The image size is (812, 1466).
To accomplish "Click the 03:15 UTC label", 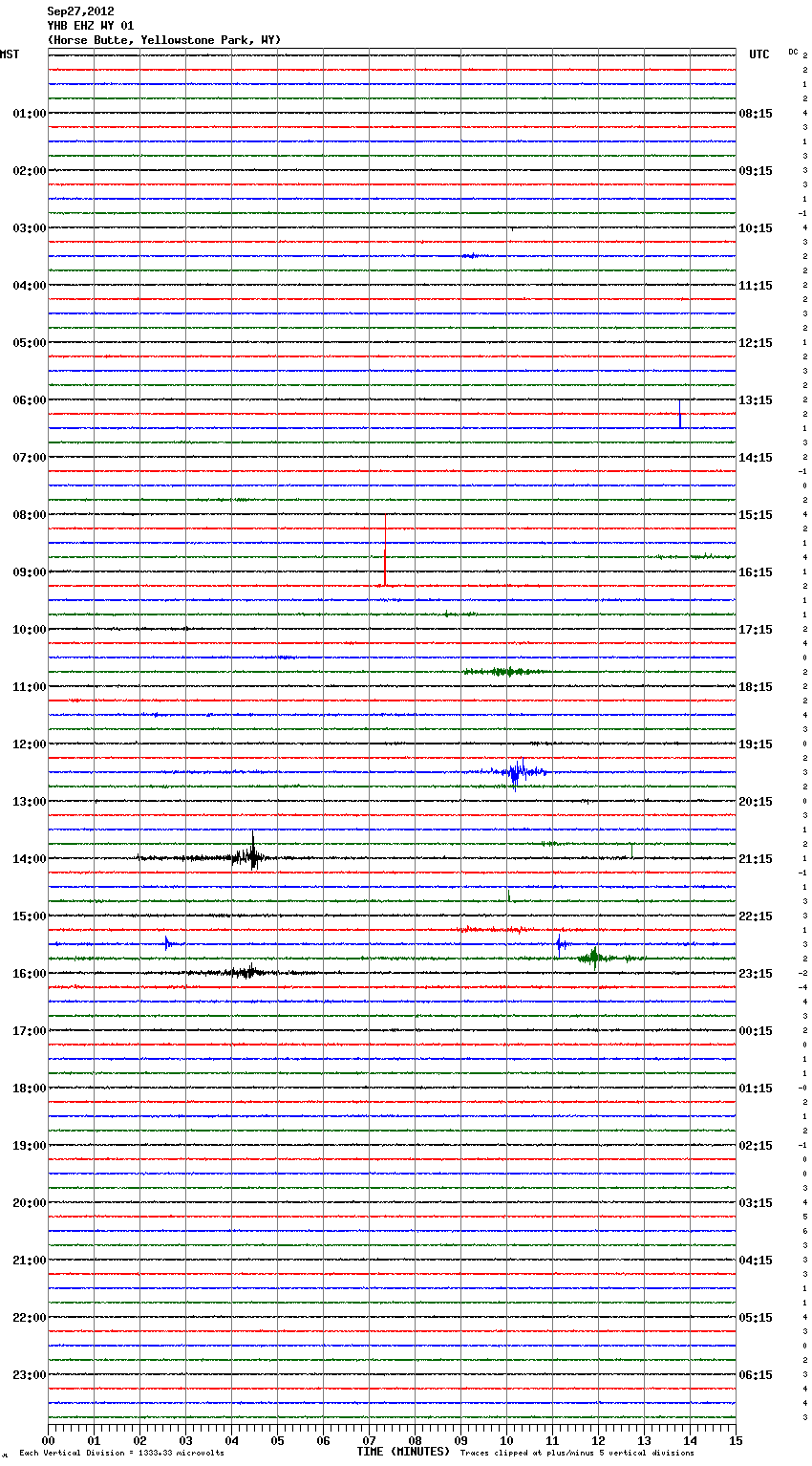I will coord(756,1203).
